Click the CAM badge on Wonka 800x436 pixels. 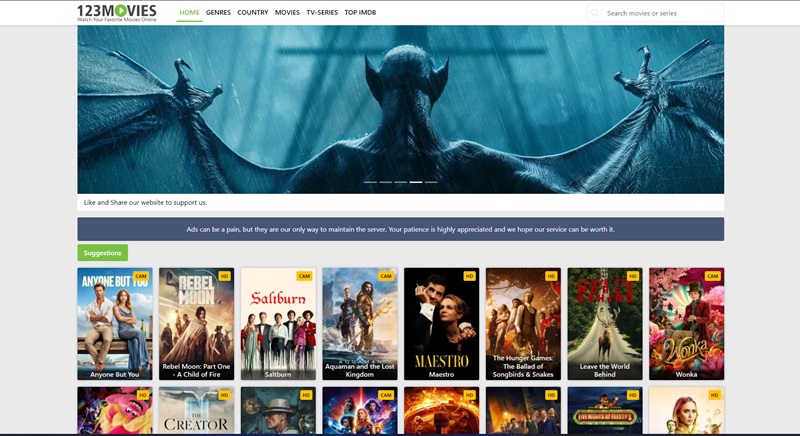click(712, 276)
